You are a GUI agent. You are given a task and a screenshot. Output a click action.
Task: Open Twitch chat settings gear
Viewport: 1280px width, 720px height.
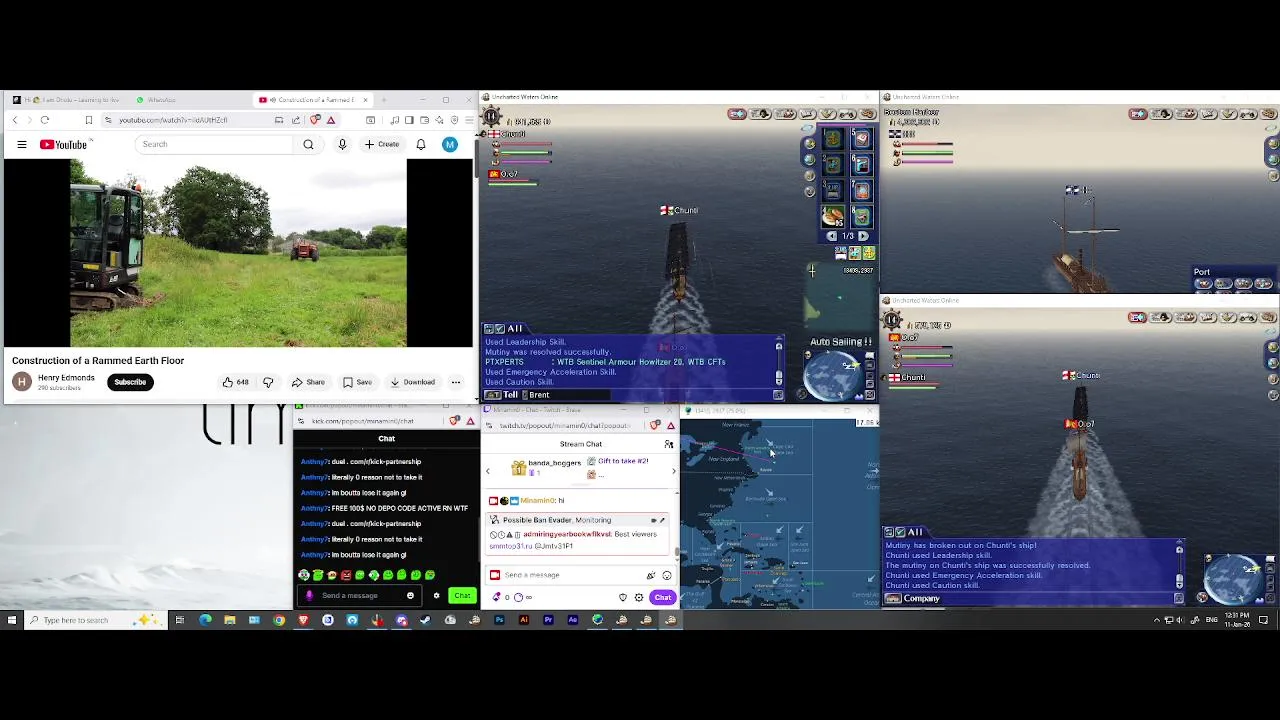639,597
